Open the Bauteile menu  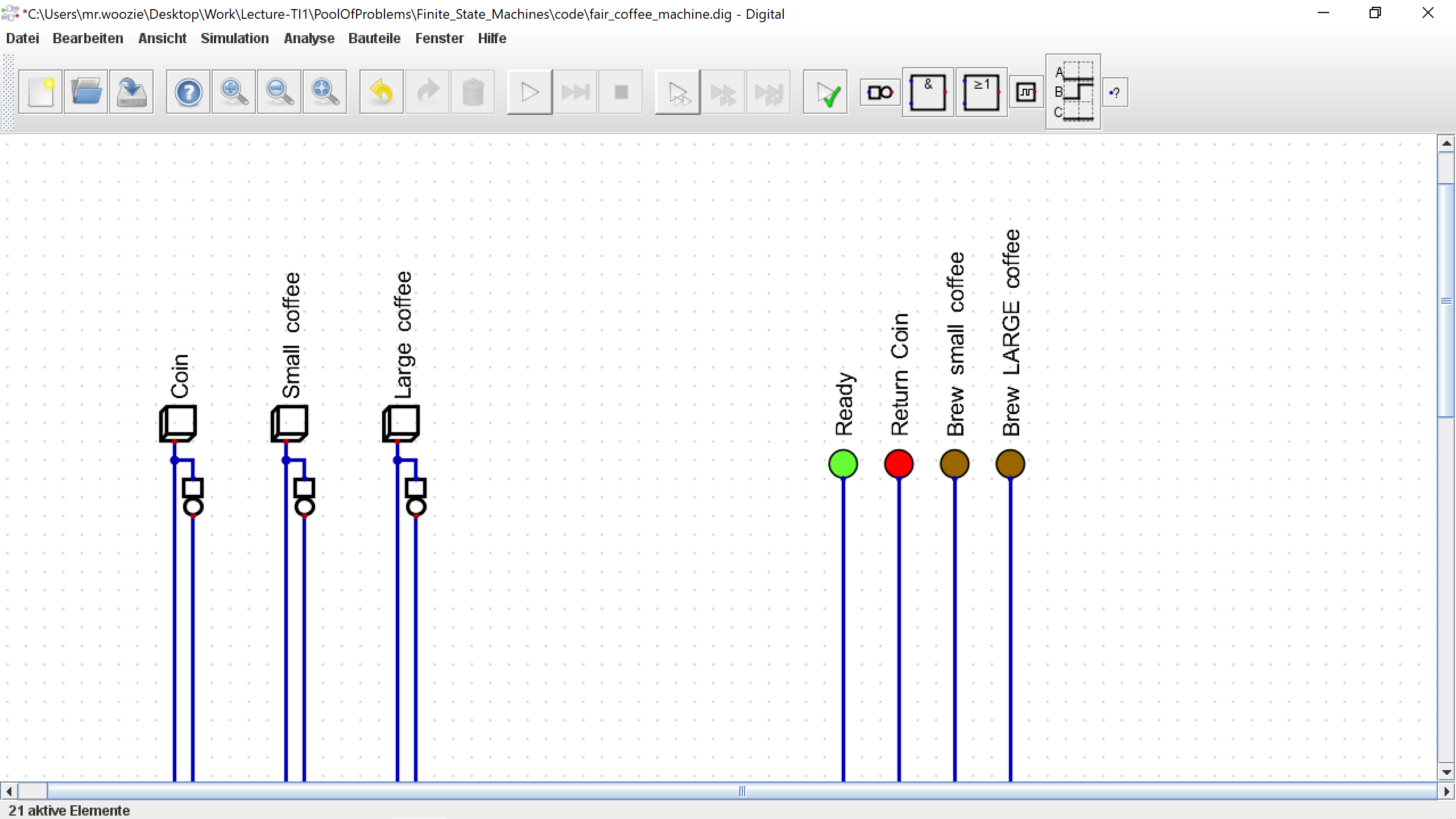374,38
